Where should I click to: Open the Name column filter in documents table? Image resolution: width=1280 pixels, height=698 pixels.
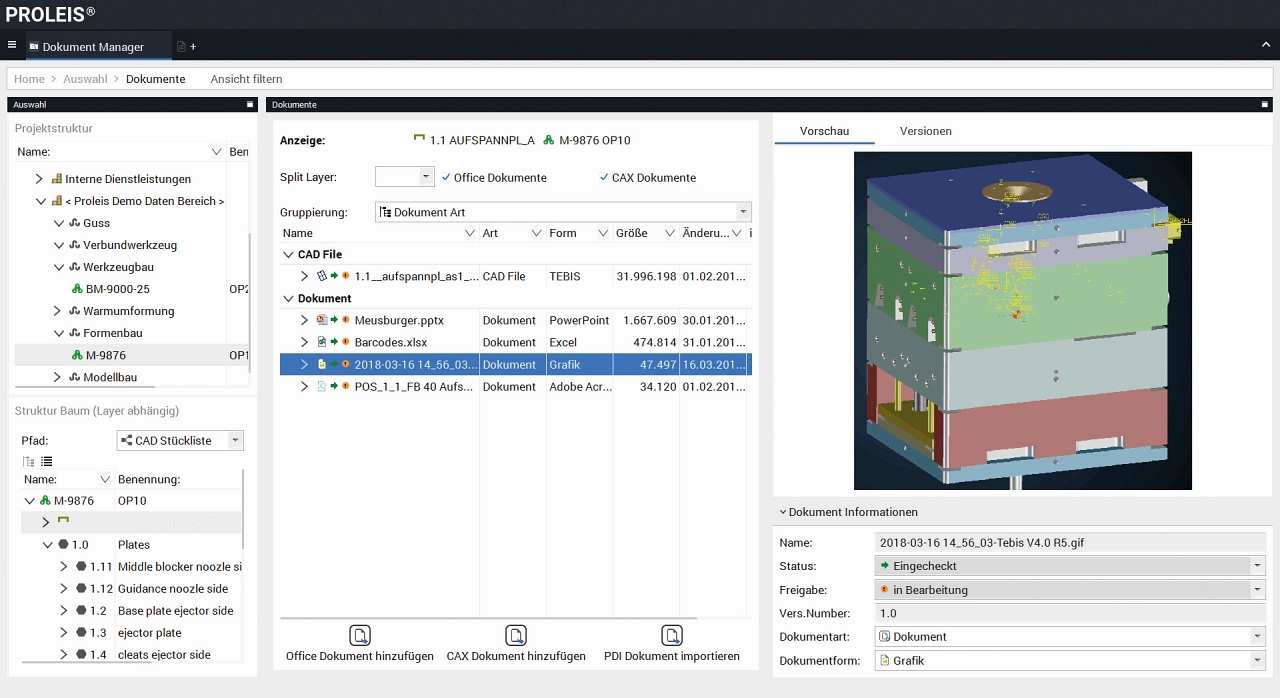coord(470,233)
